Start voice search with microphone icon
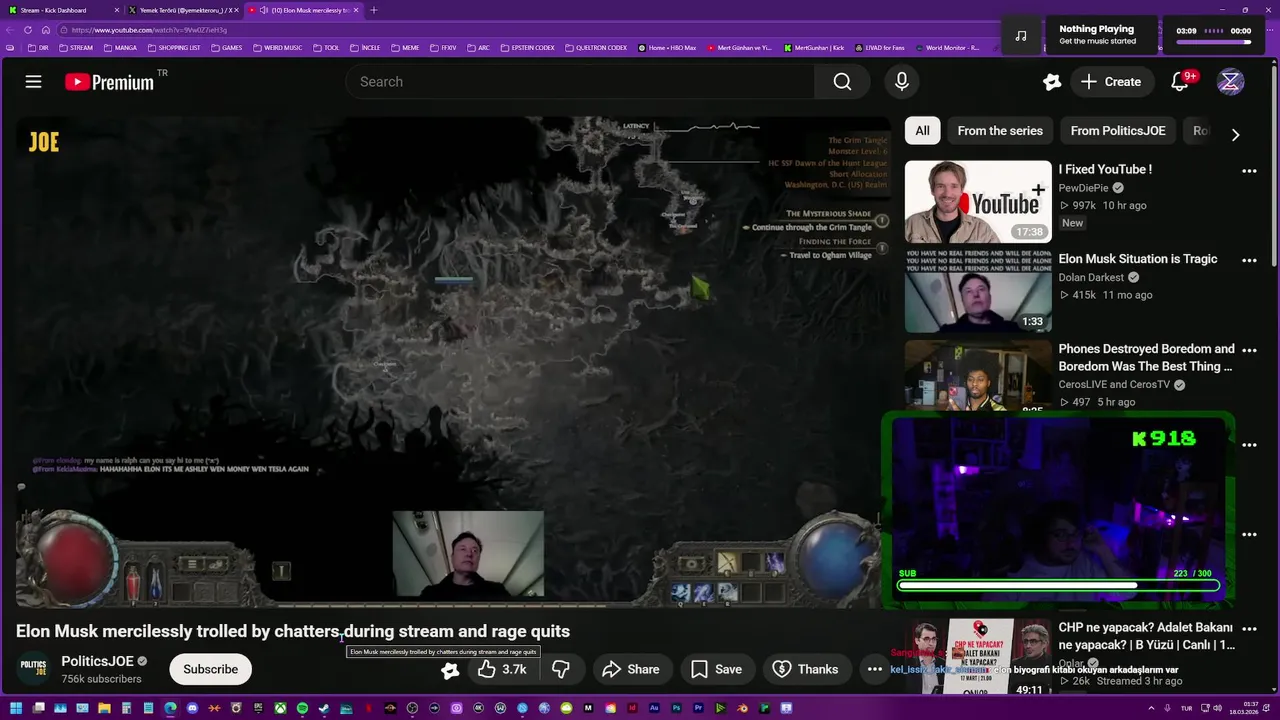This screenshot has width=1280, height=720. tap(902, 82)
